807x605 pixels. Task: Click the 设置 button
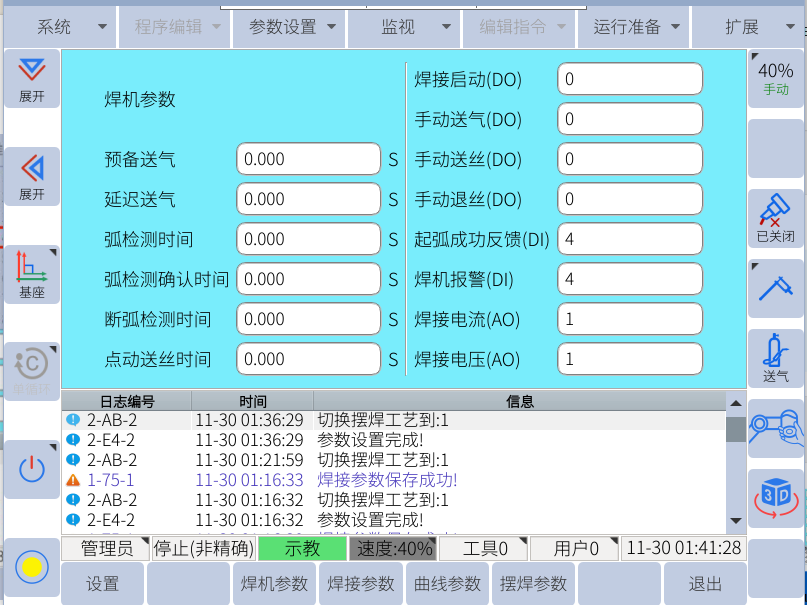pos(102,584)
